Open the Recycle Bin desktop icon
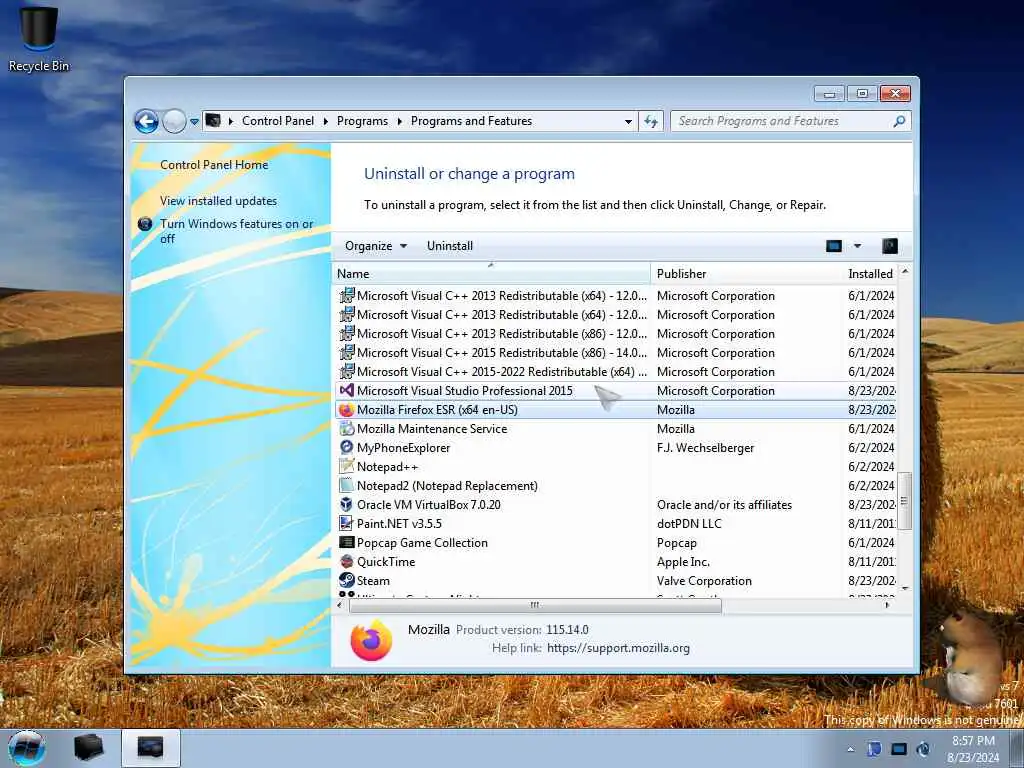Screen dimensions: 1024x768 pos(39,38)
